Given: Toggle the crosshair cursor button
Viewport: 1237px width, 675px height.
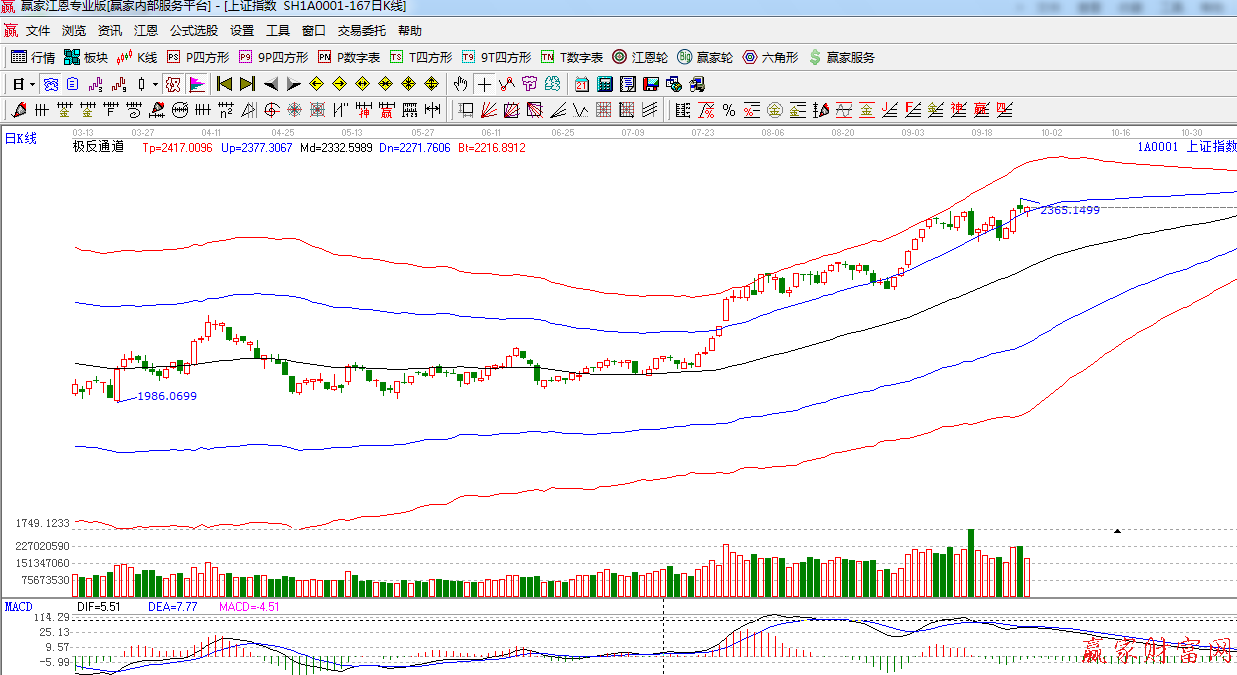Looking at the screenshot, I should point(484,83).
